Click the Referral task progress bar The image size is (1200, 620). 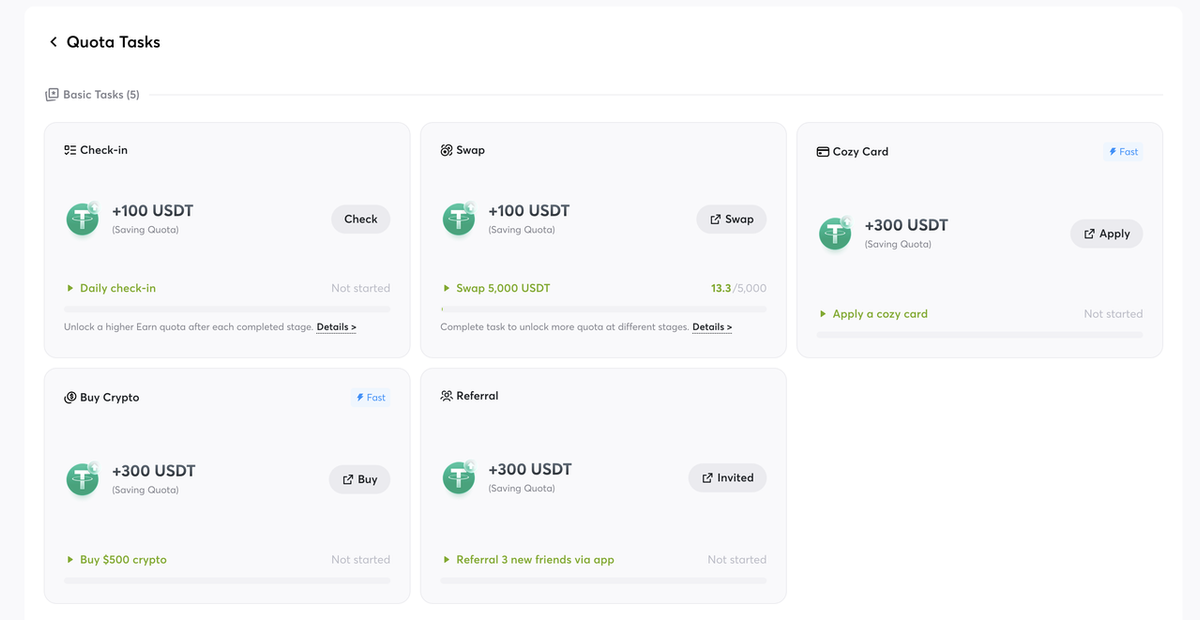coord(604,580)
